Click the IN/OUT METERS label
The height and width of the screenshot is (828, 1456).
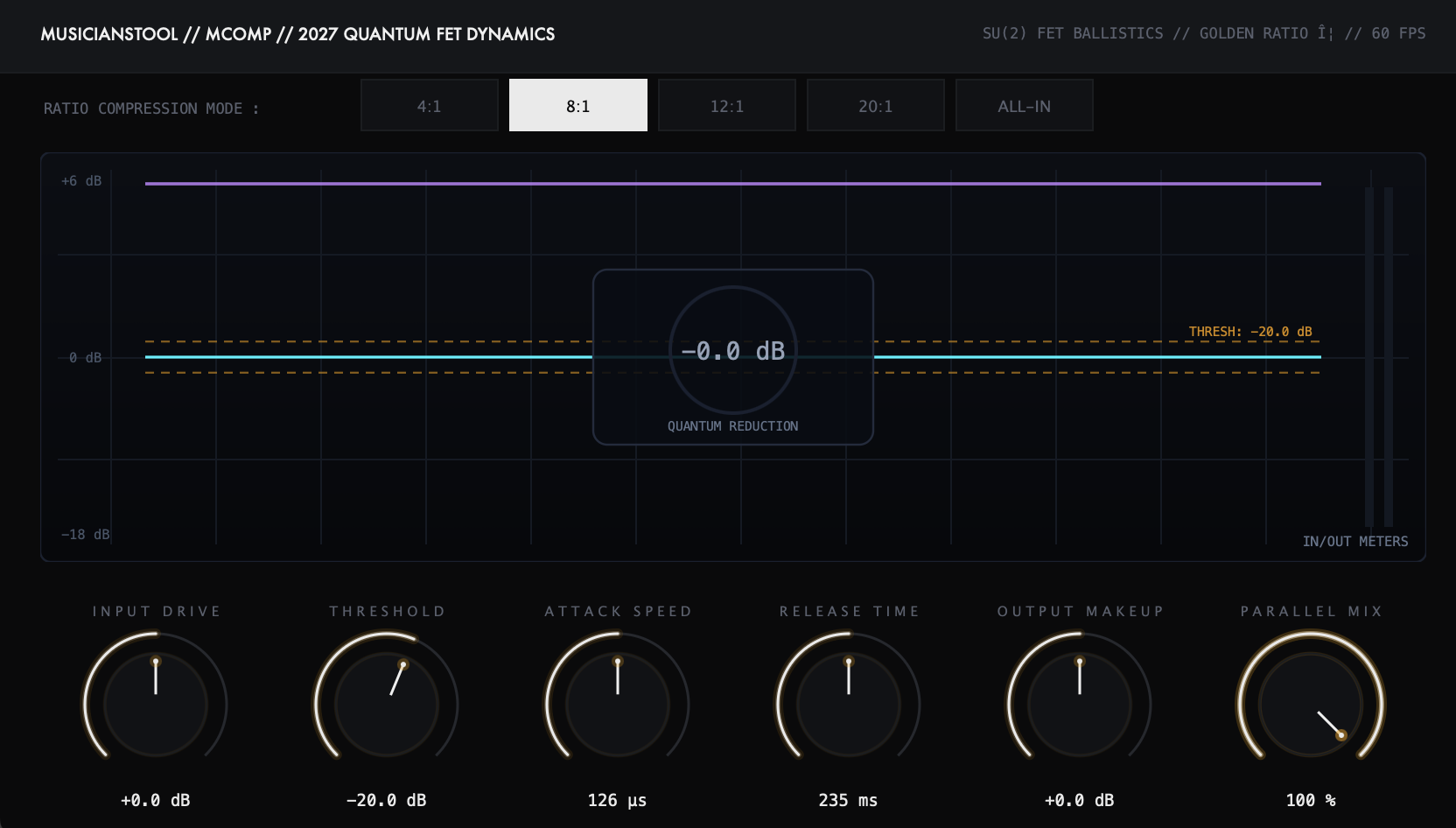point(1355,541)
